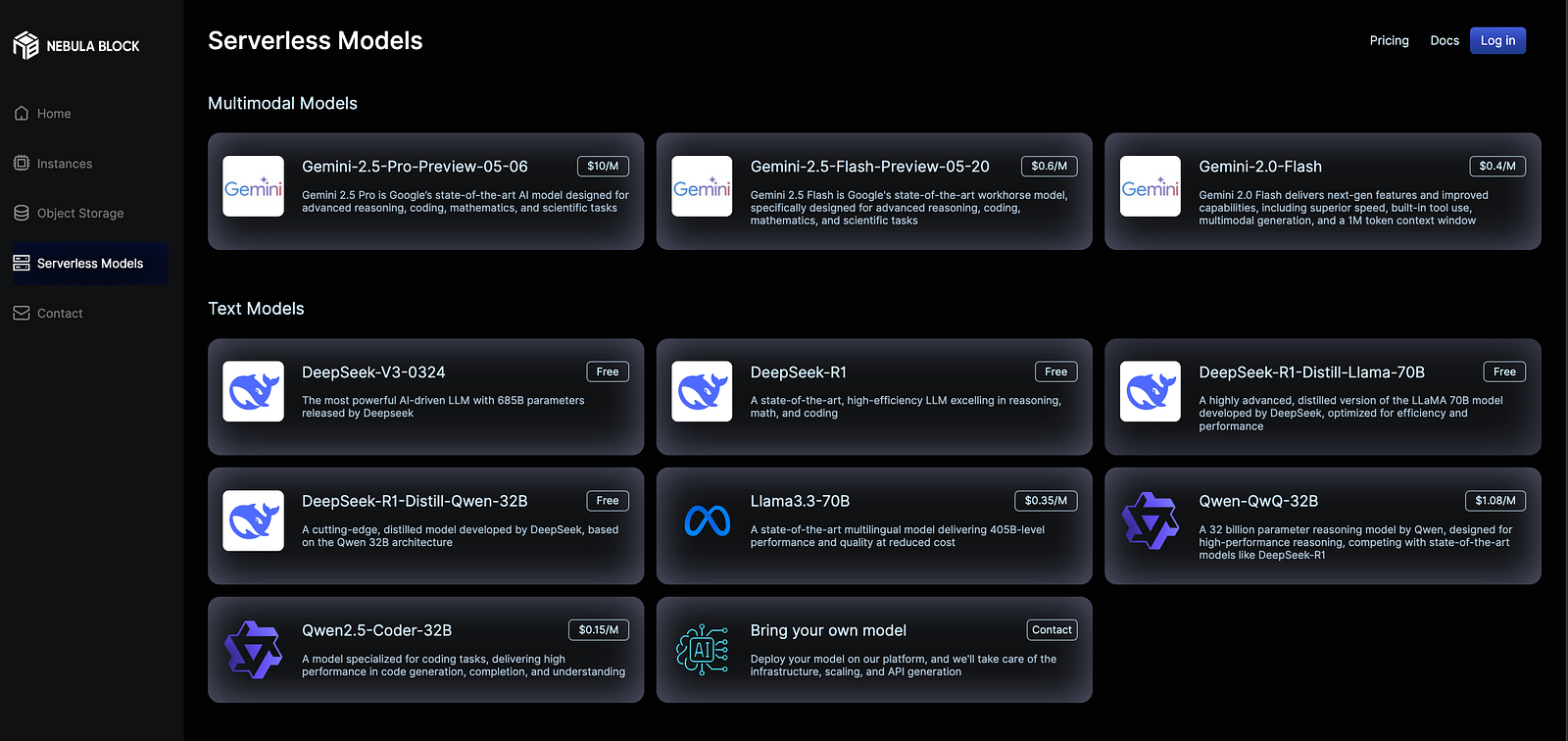
Task: Select the DeepSeek-R1-Distill-Qwen-32B model title
Action: tap(415, 501)
